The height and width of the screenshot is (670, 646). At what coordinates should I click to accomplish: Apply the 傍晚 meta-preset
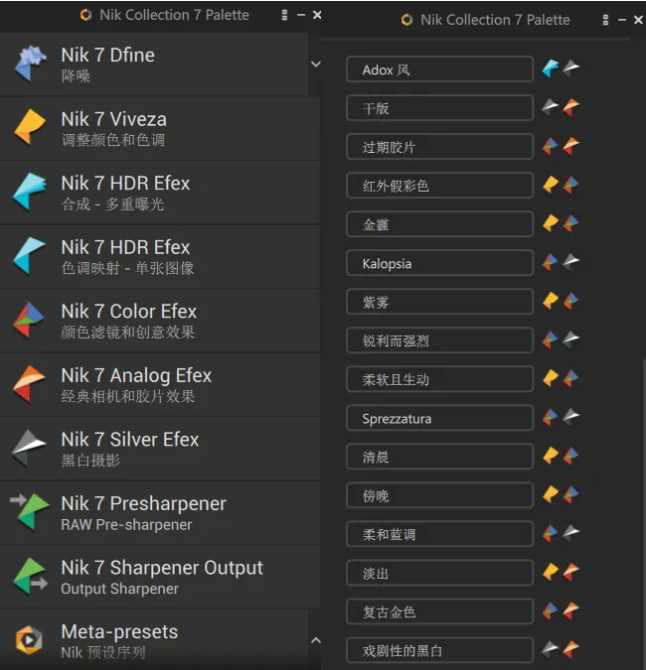click(x=440, y=495)
